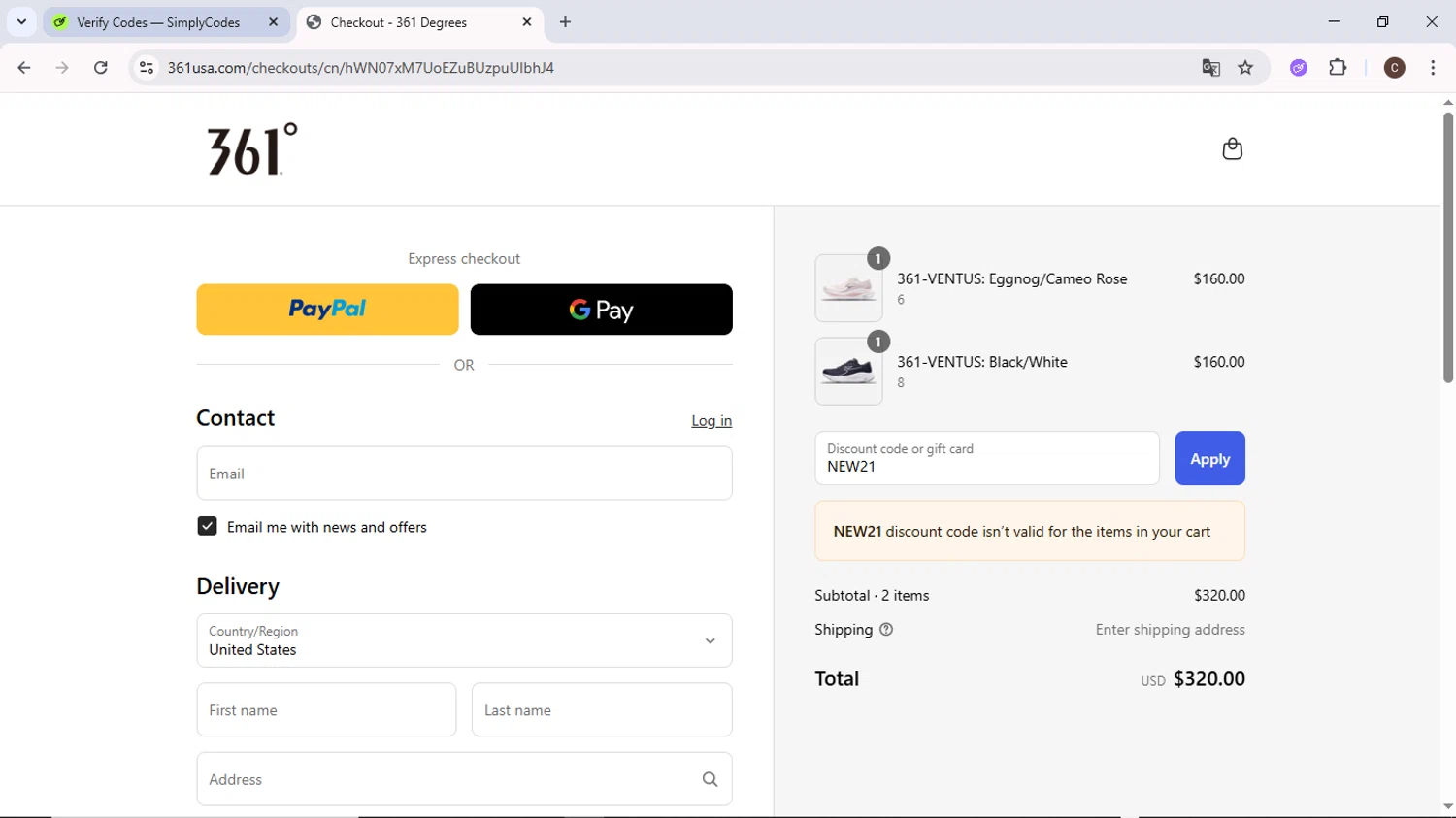Viewport: 1456px width, 818px height.
Task: Open the shopping bag cart icon
Action: pos(1232,148)
